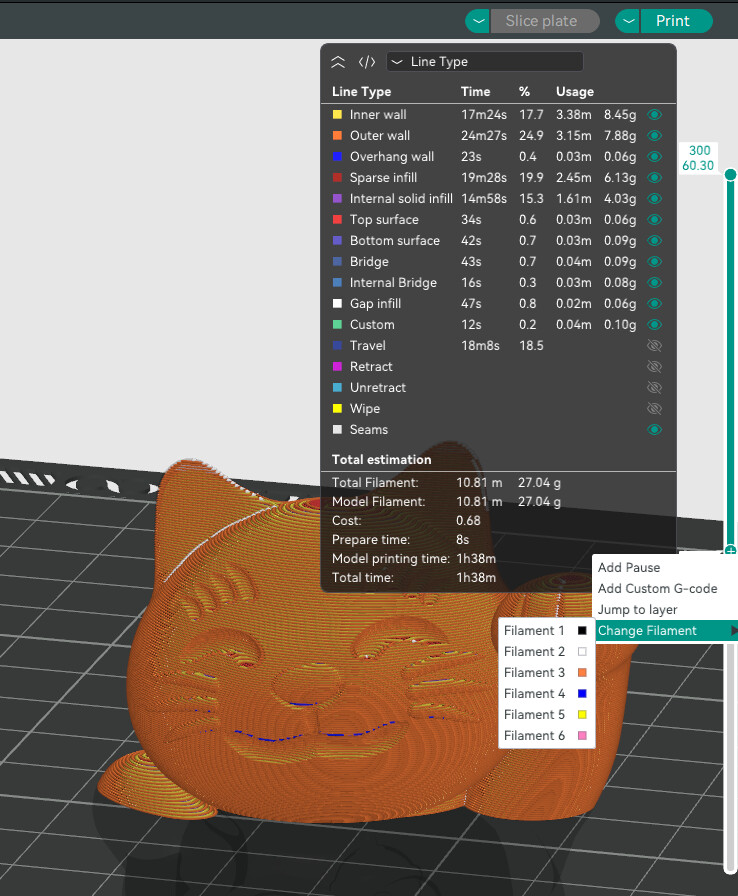The width and height of the screenshot is (738, 896).
Task: Hide Seams with eye icon
Action: point(655,430)
